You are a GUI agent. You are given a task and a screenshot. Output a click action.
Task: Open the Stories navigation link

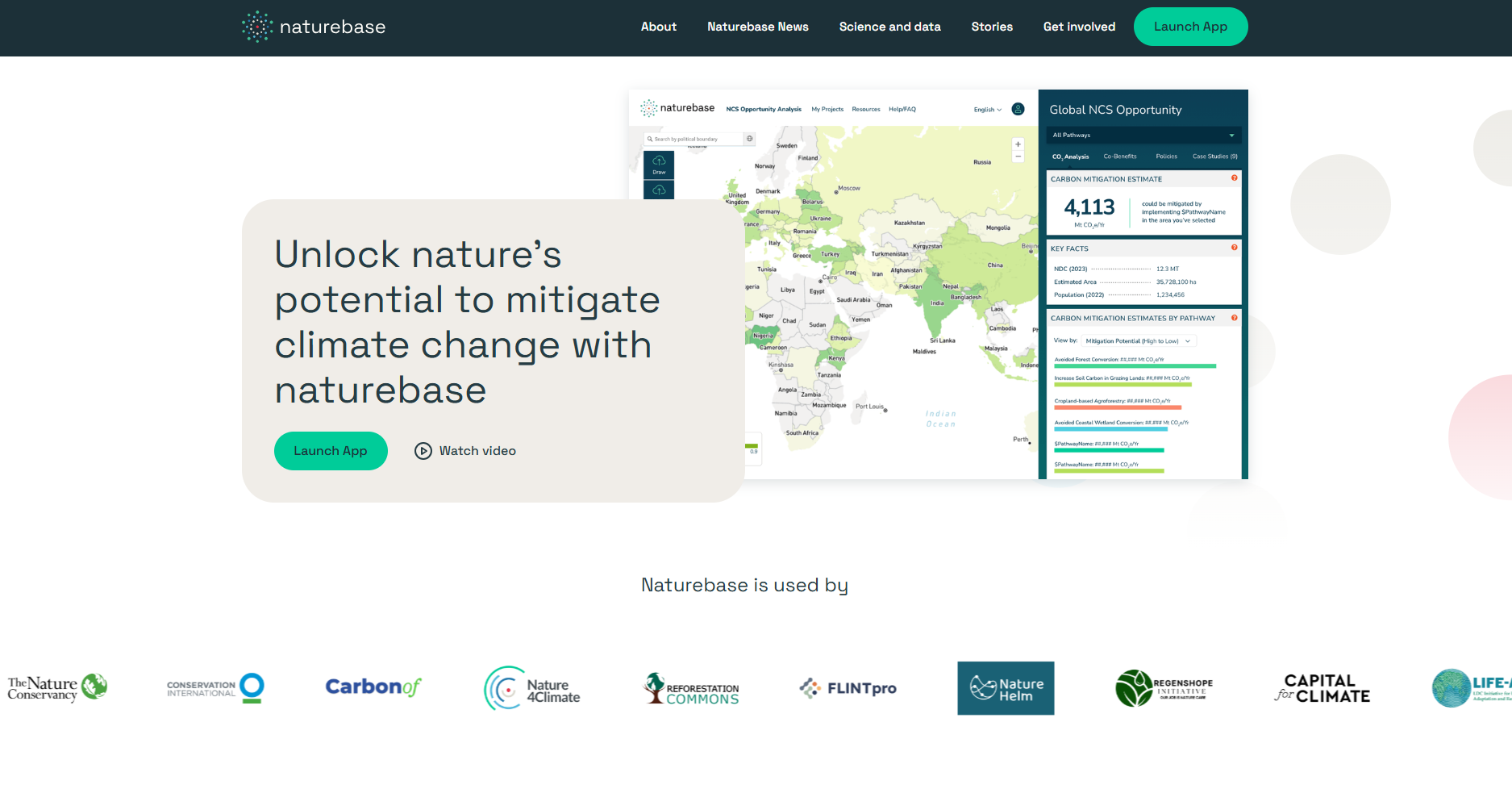pyautogui.click(x=992, y=26)
